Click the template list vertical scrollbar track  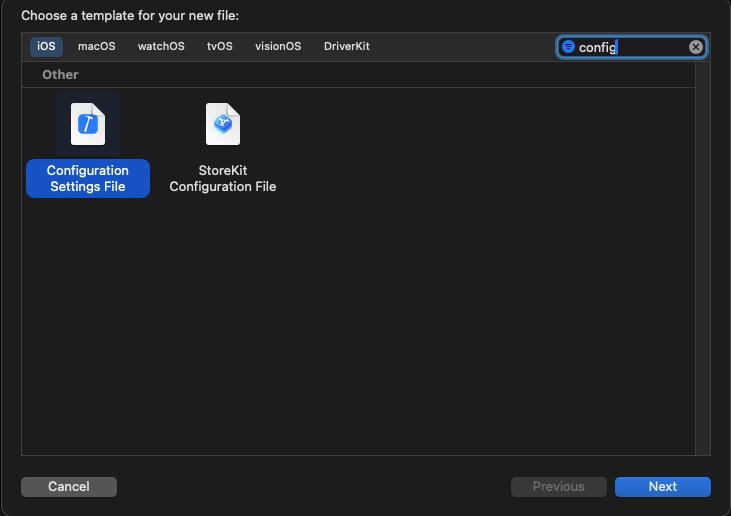pos(703,260)
